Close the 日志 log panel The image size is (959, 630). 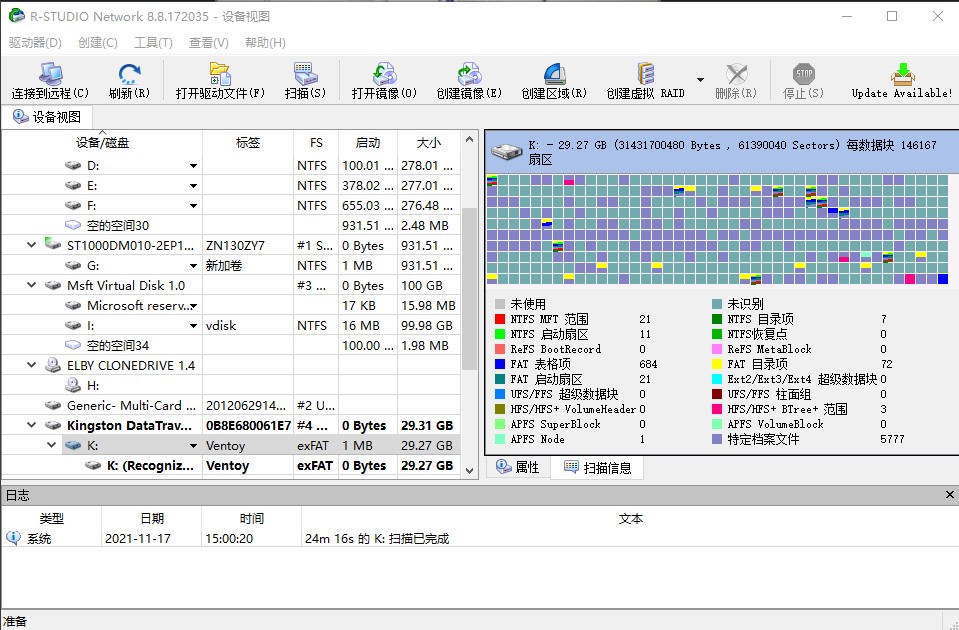(x=949, y=495)
